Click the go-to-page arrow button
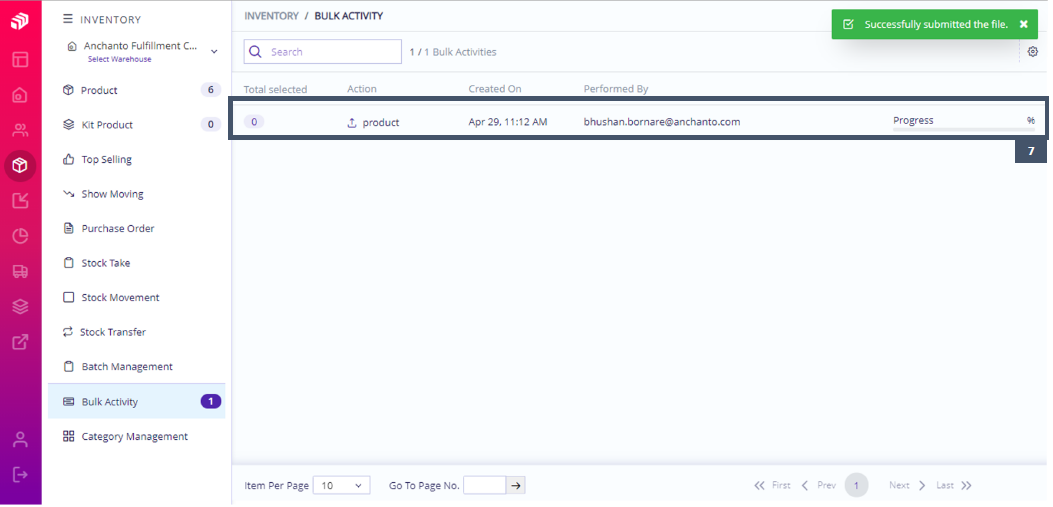 (x=516, y=486)
